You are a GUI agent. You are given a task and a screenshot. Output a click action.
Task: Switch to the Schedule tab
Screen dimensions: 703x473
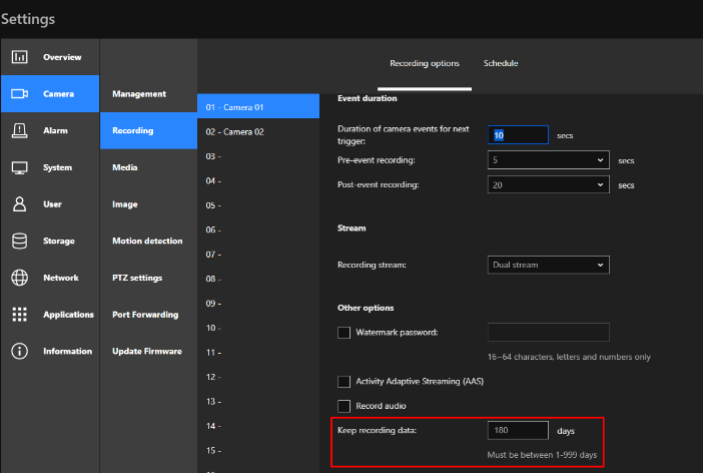click(501, 64)
